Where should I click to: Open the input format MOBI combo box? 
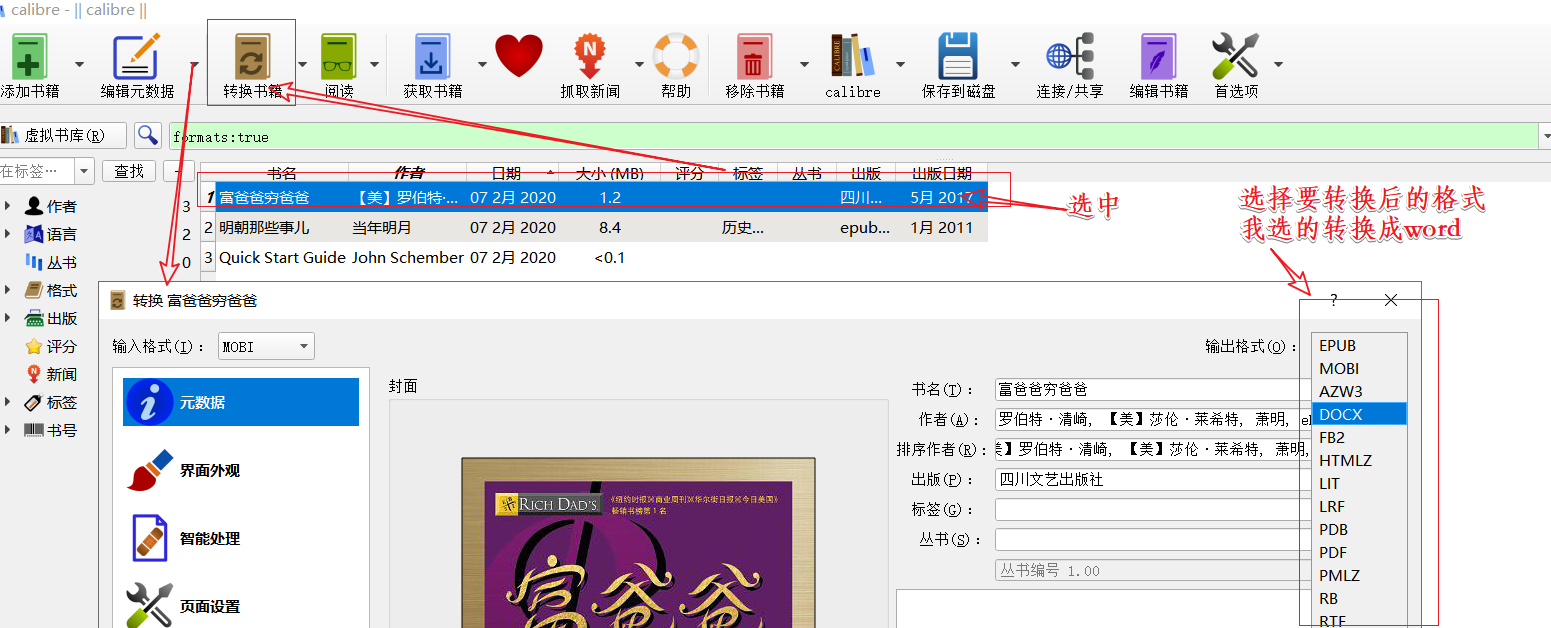tap(266, 346)
